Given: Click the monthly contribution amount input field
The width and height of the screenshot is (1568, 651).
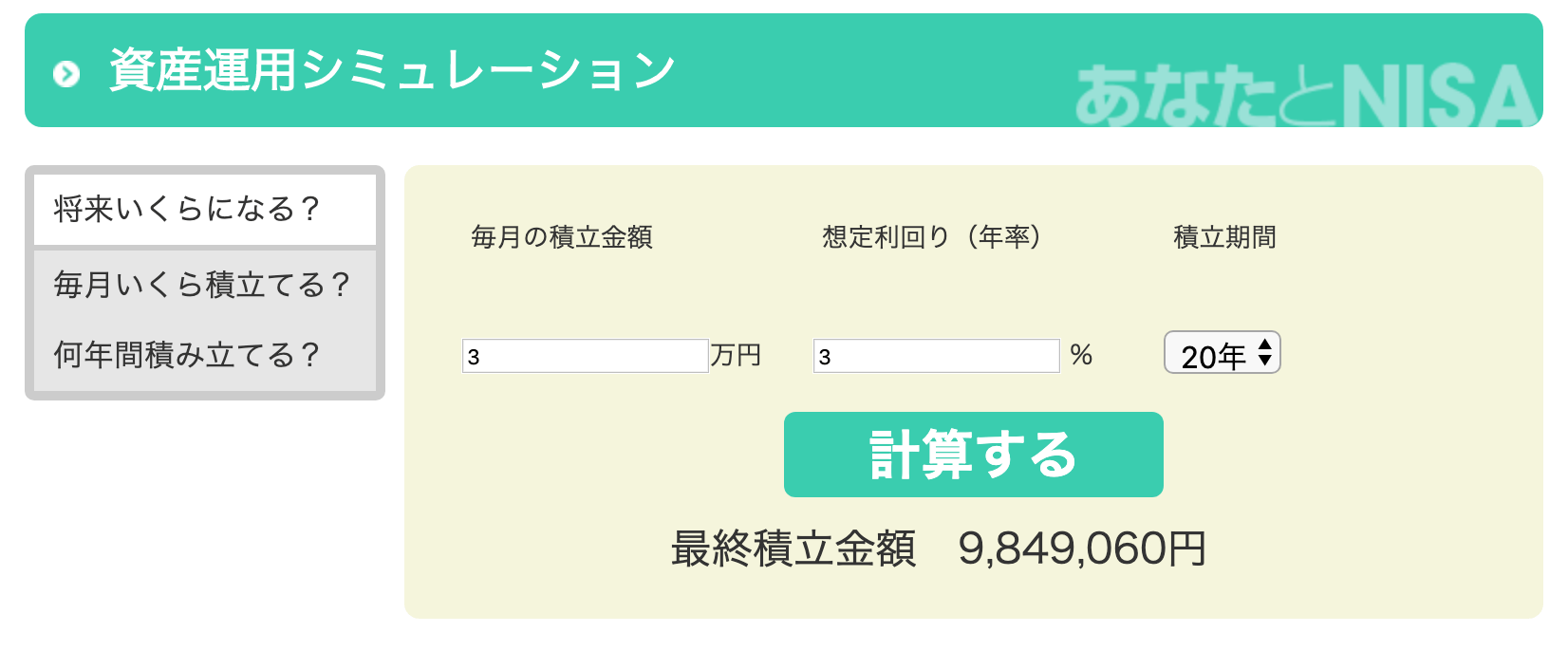Looking at the screenshot, I should [x=584, y=355].
